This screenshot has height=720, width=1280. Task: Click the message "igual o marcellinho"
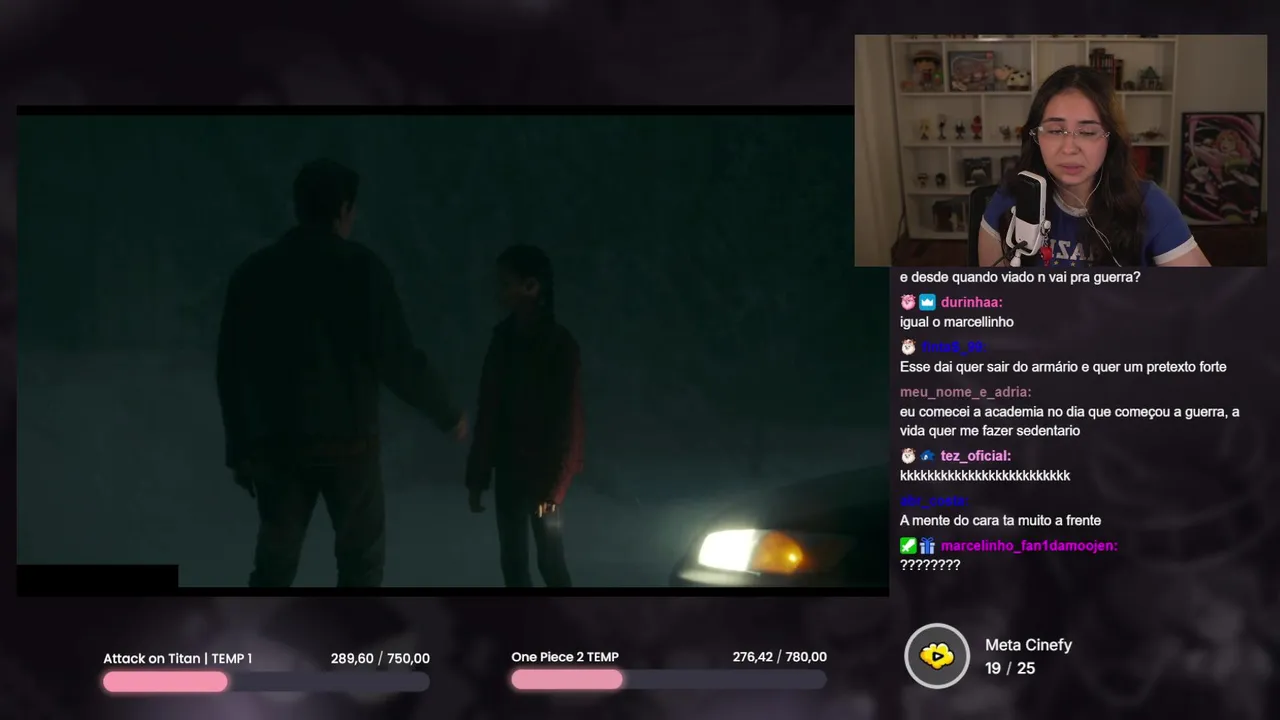click(x=957, y=322)
